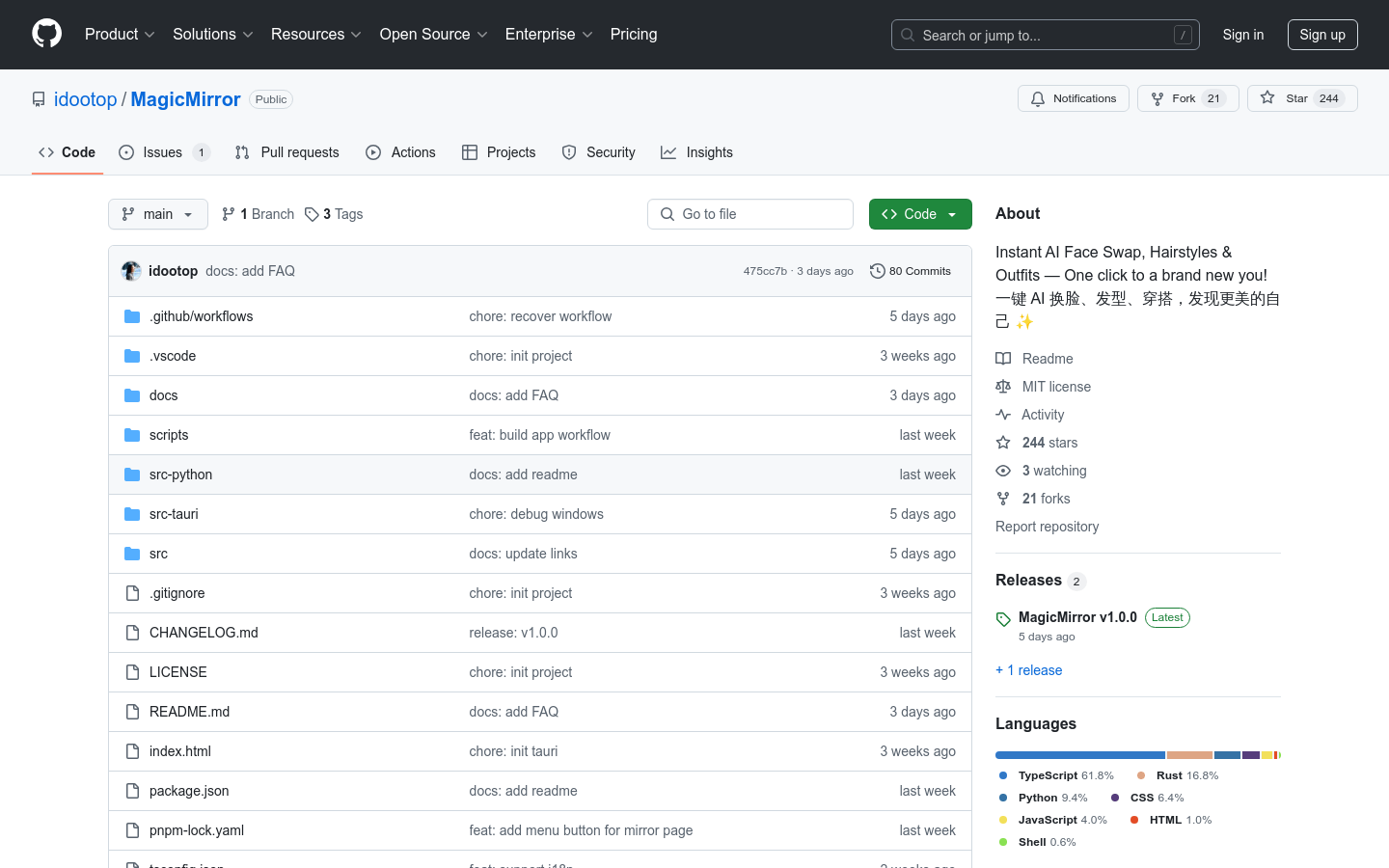The height and width of the screenshot is (868, 1389).
Task: Open the src-python folder
Action: (180, 475)
